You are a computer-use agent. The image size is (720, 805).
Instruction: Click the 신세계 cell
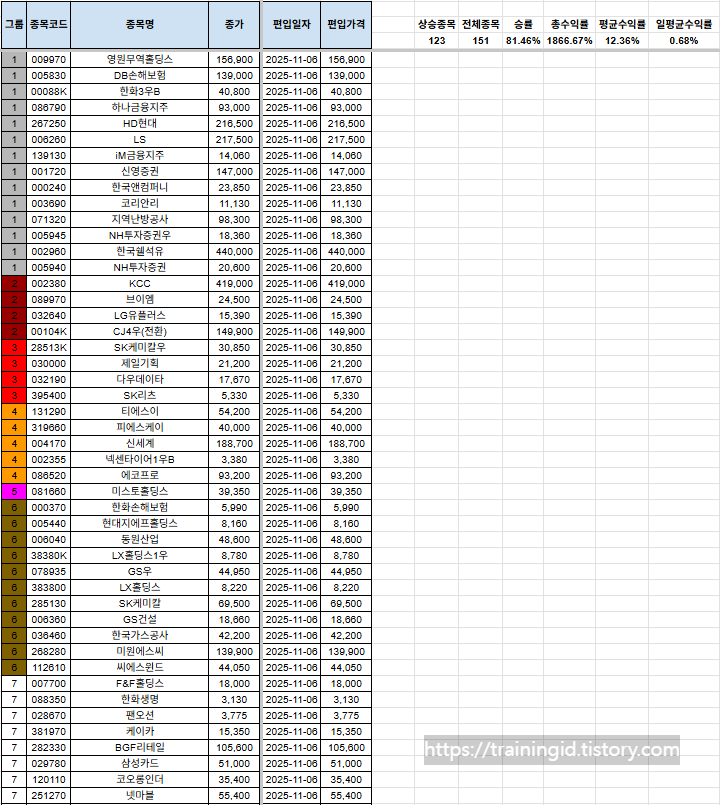140,444
